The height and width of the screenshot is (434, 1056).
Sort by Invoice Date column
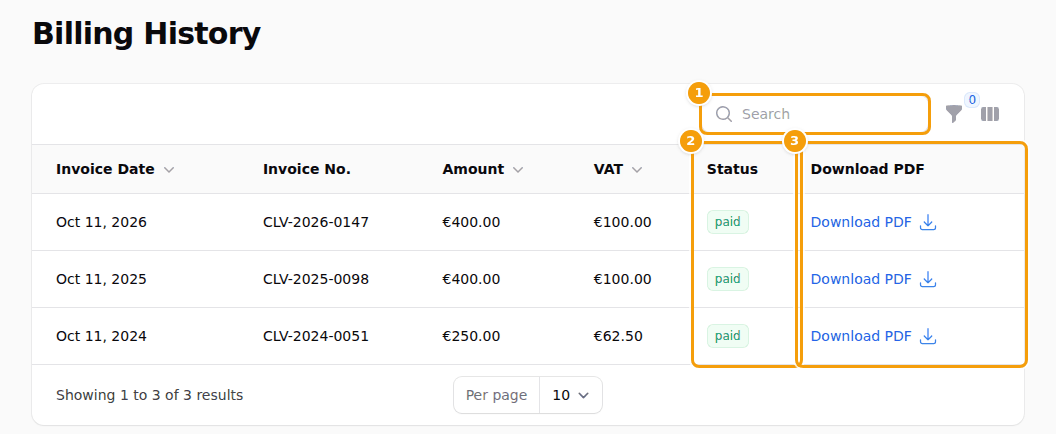115,169
